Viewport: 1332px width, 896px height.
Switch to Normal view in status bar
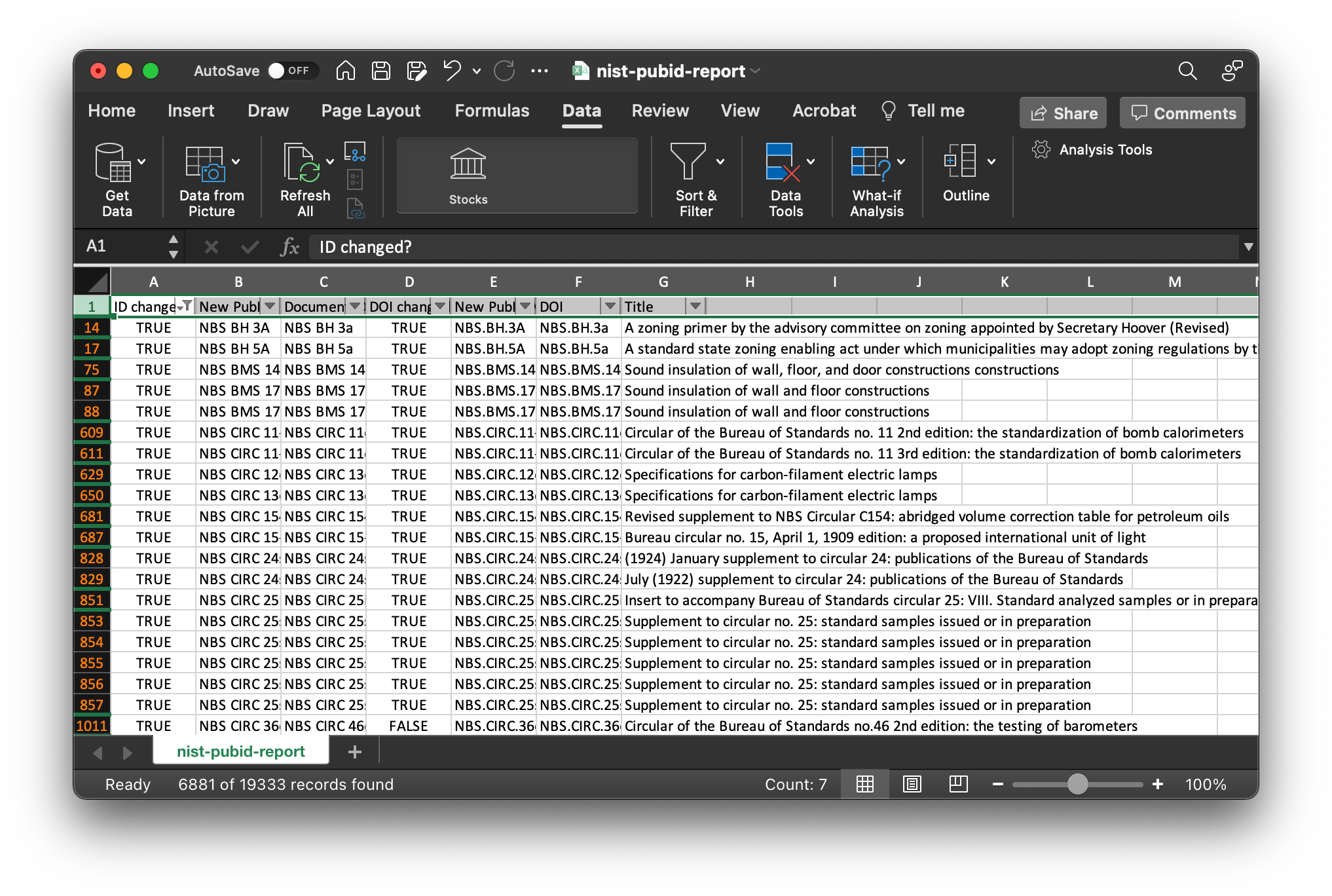865,784
